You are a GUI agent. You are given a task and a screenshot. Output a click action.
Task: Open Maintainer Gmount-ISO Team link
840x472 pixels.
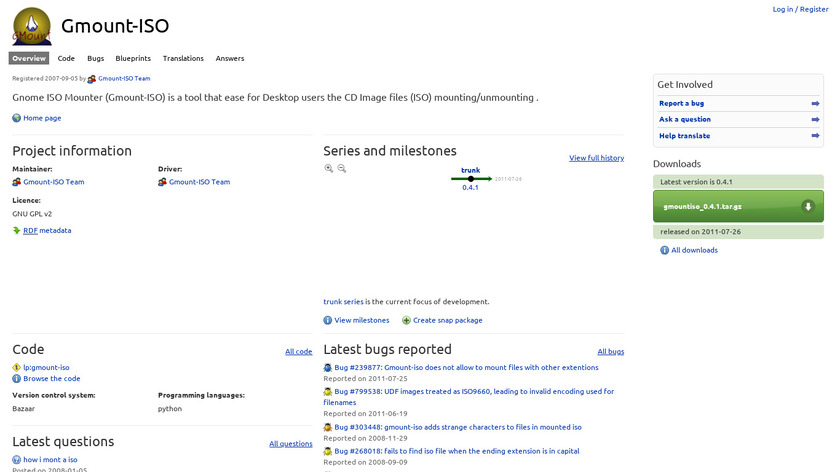[54, 182]
